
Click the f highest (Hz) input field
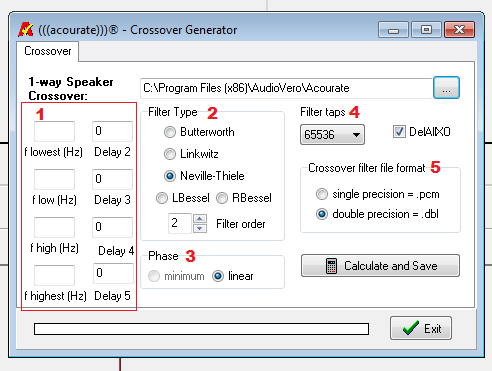click(54, 275)
